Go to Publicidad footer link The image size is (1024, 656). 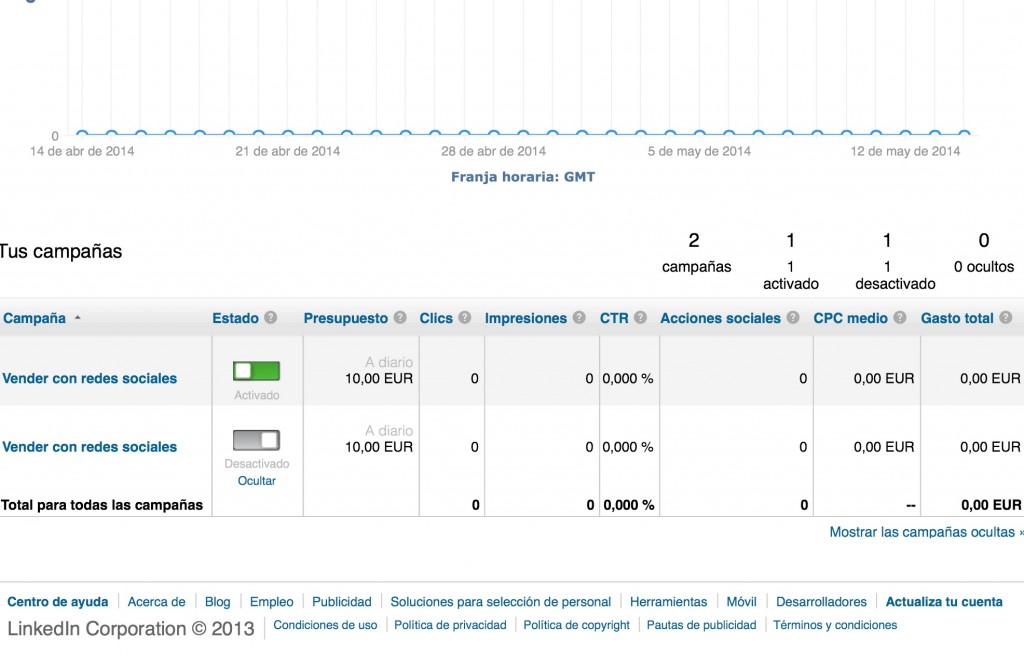click(342, 602)
